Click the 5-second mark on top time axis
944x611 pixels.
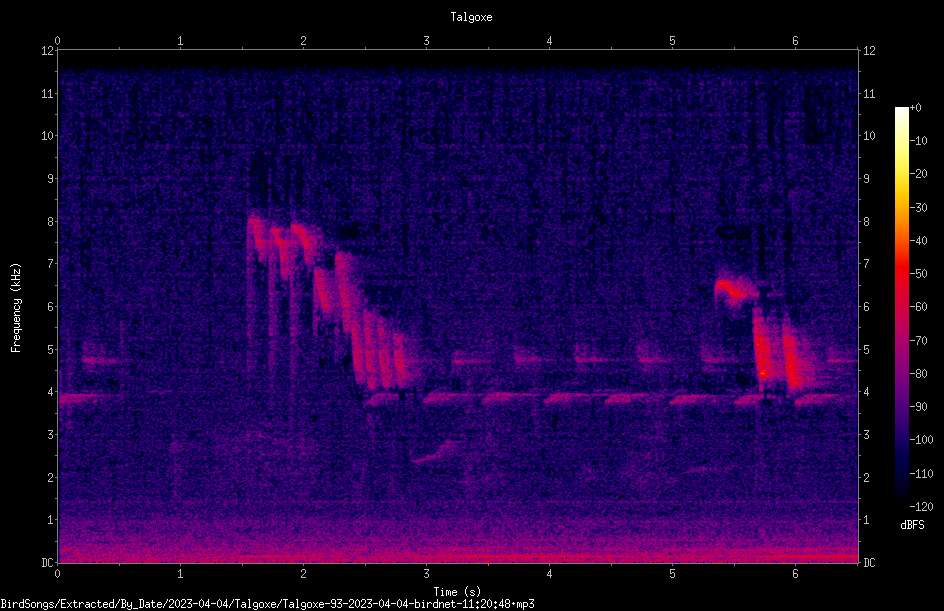click(x=672, y=41)
